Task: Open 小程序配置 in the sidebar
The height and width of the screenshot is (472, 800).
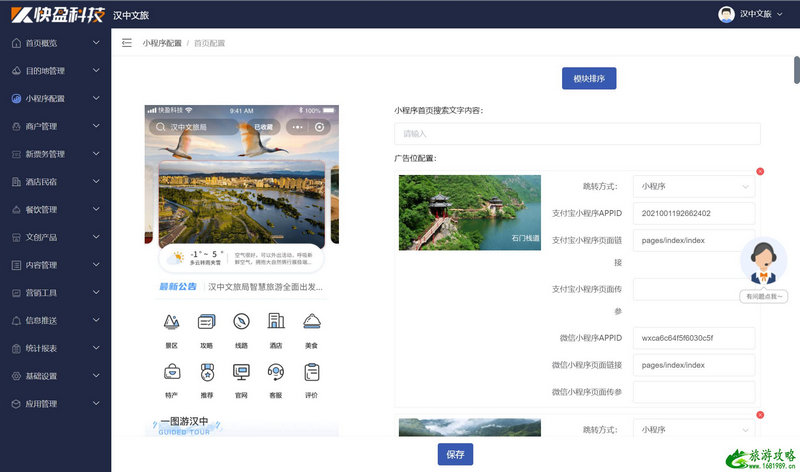Action: tap(55, 99)
